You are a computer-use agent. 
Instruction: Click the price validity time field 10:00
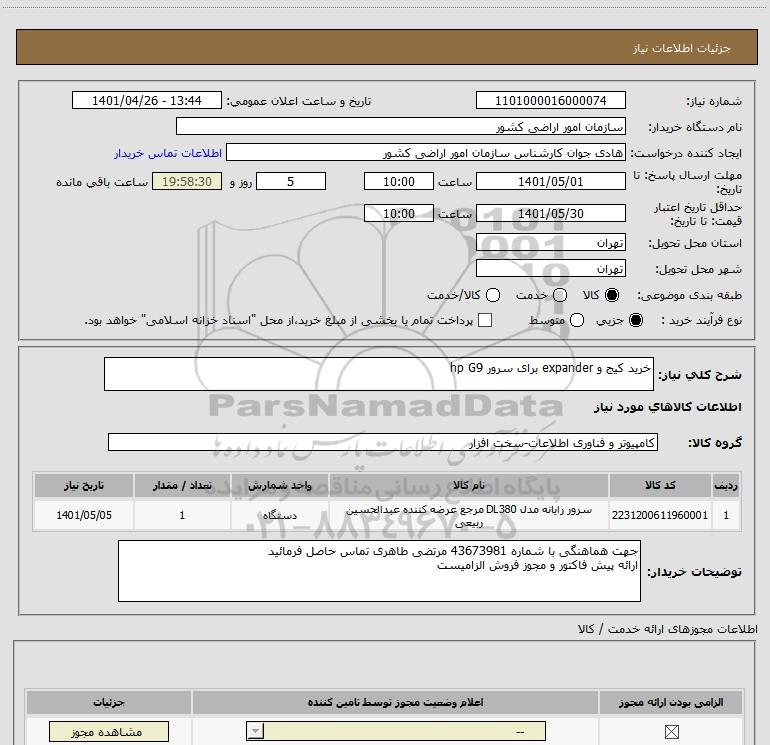pyautogui.click(x=399, y=213)
